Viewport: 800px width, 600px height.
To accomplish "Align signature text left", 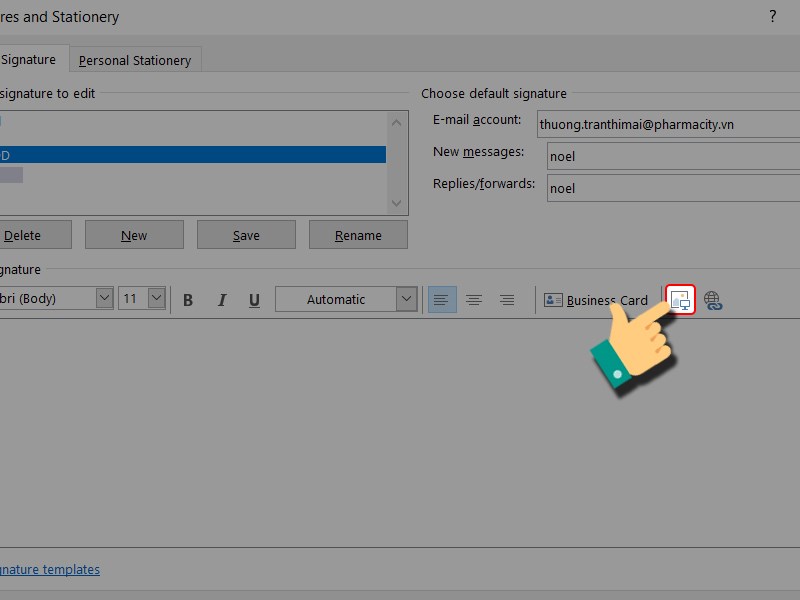I will (442, 299).
